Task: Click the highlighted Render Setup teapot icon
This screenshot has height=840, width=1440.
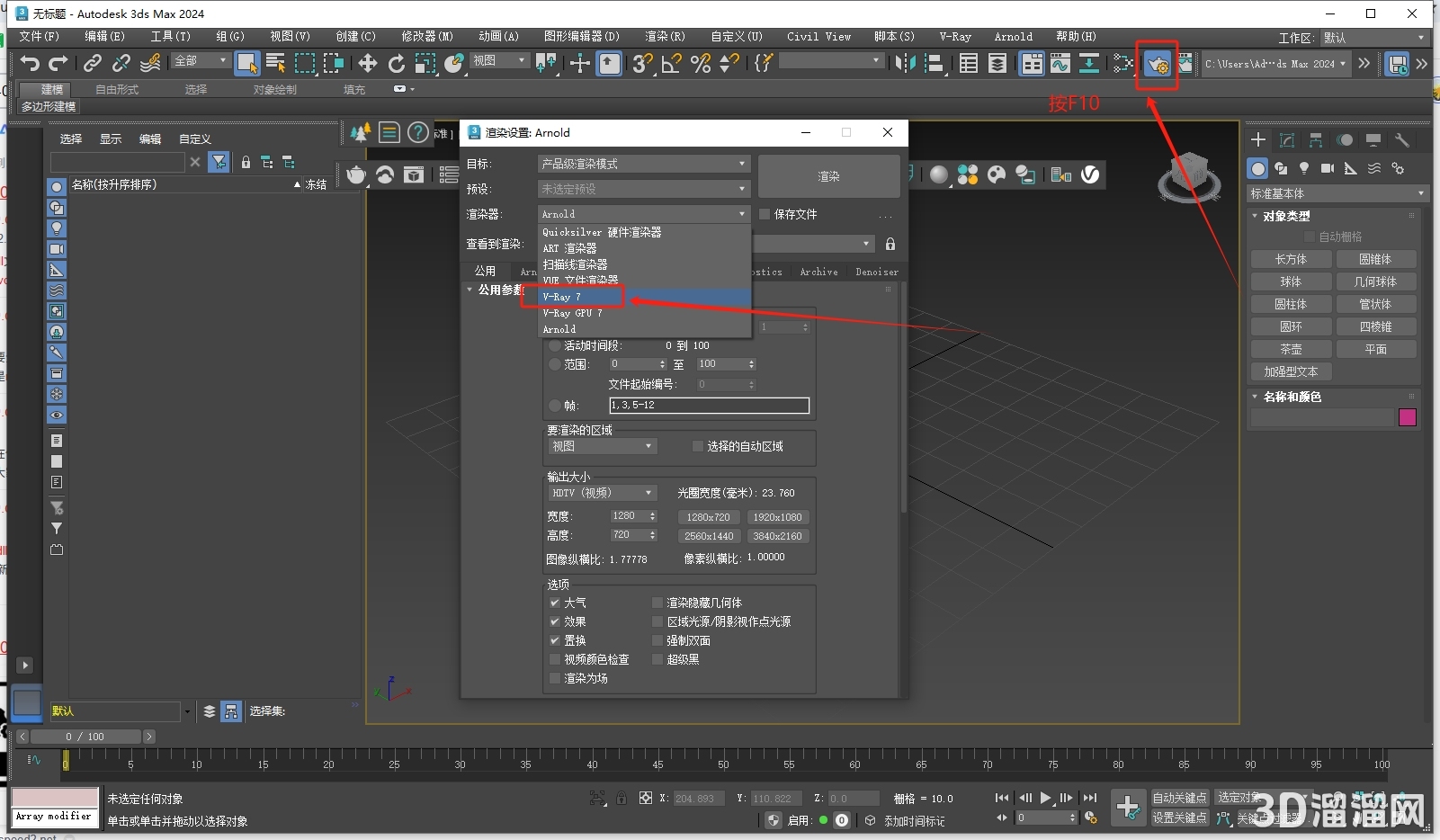Action: tap(1158, 64)
